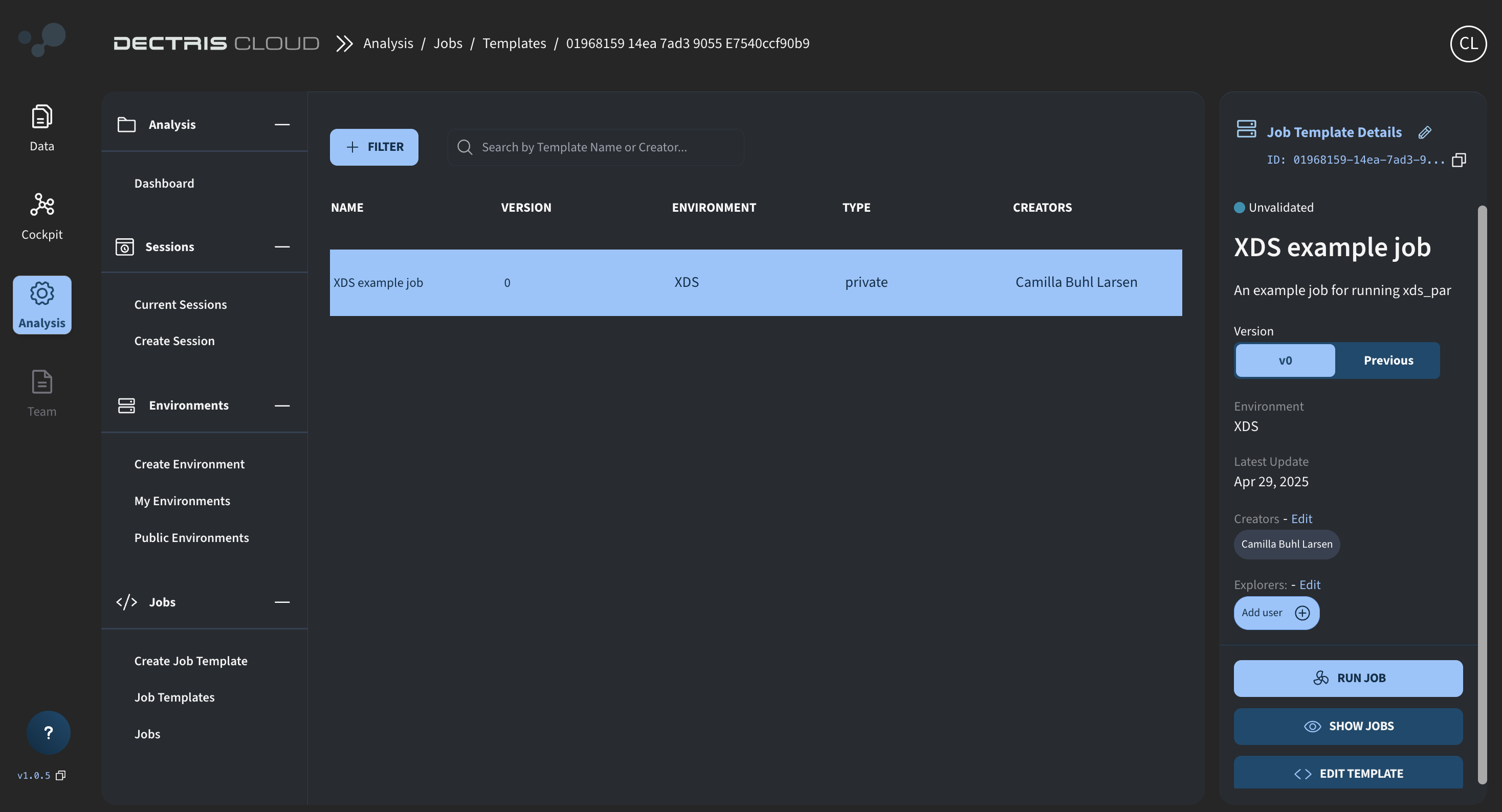Click the VERSION column header
Image resolution: width=1502 pixels, height=812 pixels.
tap(526, 208)
